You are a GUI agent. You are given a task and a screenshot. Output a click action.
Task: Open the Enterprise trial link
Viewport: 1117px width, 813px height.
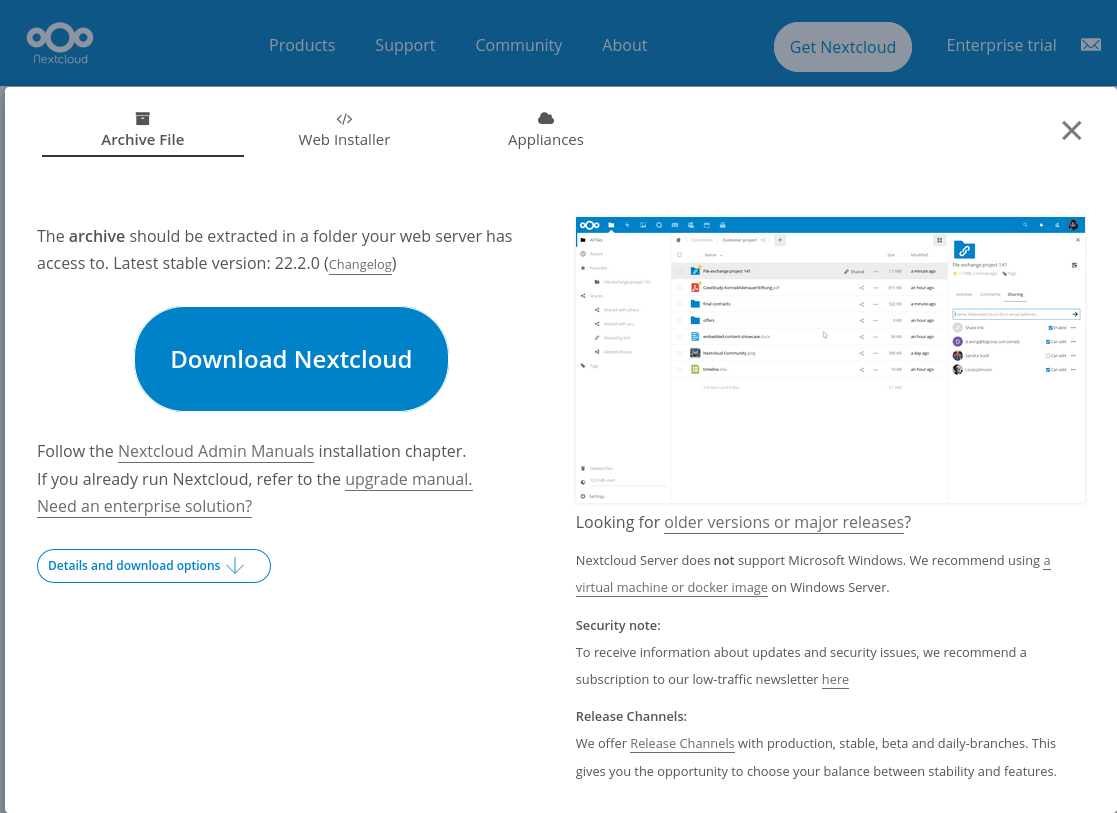[x=1001, y=45]
